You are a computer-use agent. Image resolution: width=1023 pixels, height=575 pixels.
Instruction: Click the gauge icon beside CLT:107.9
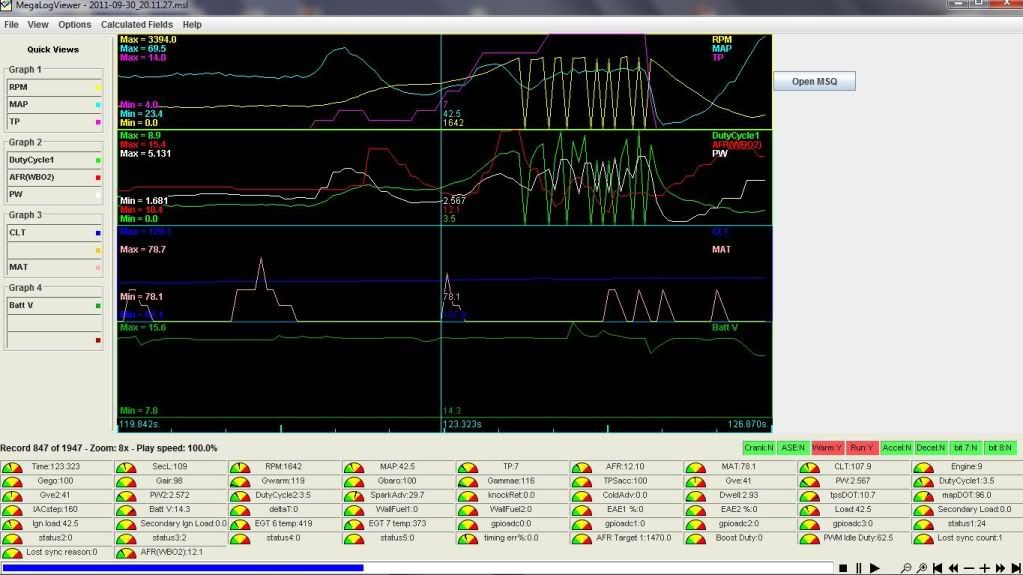[809, 467]
